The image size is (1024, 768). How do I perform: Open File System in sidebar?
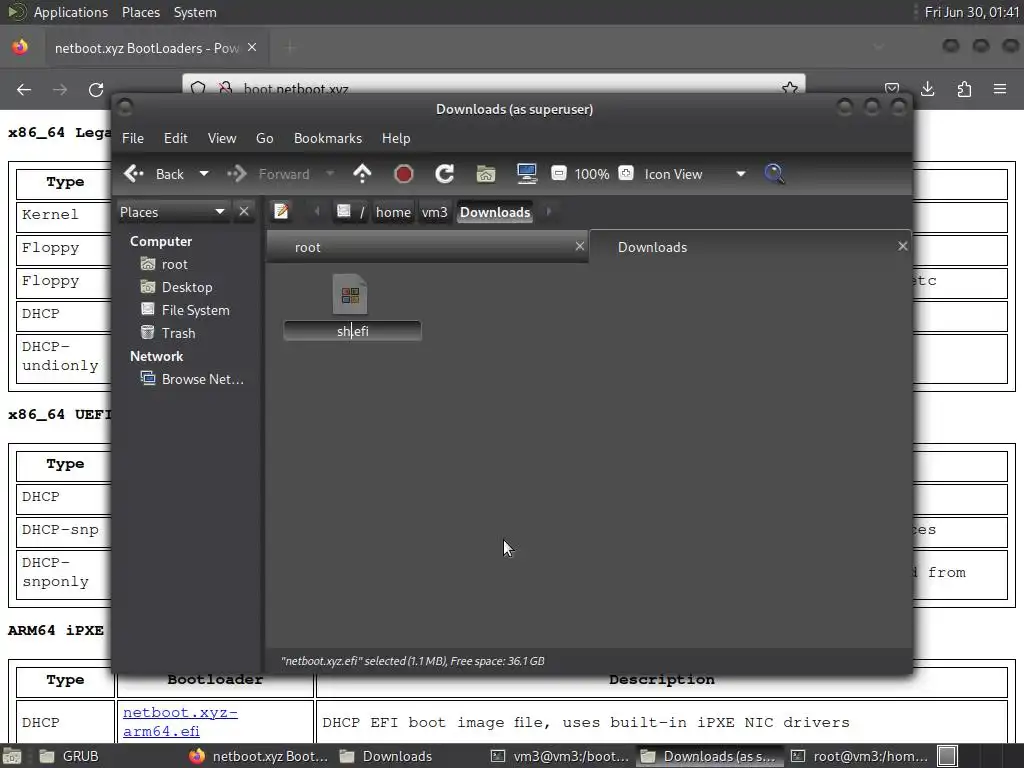195,310
